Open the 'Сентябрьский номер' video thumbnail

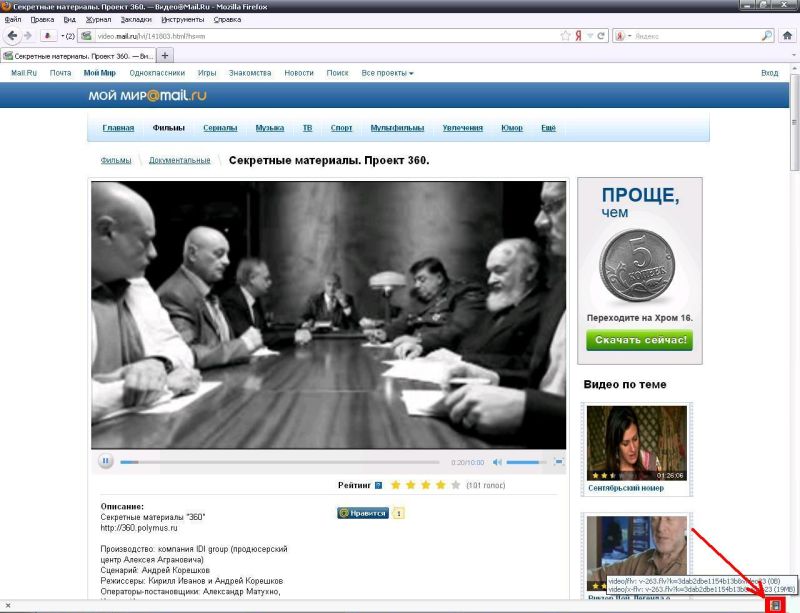click(x=637, y=442)
